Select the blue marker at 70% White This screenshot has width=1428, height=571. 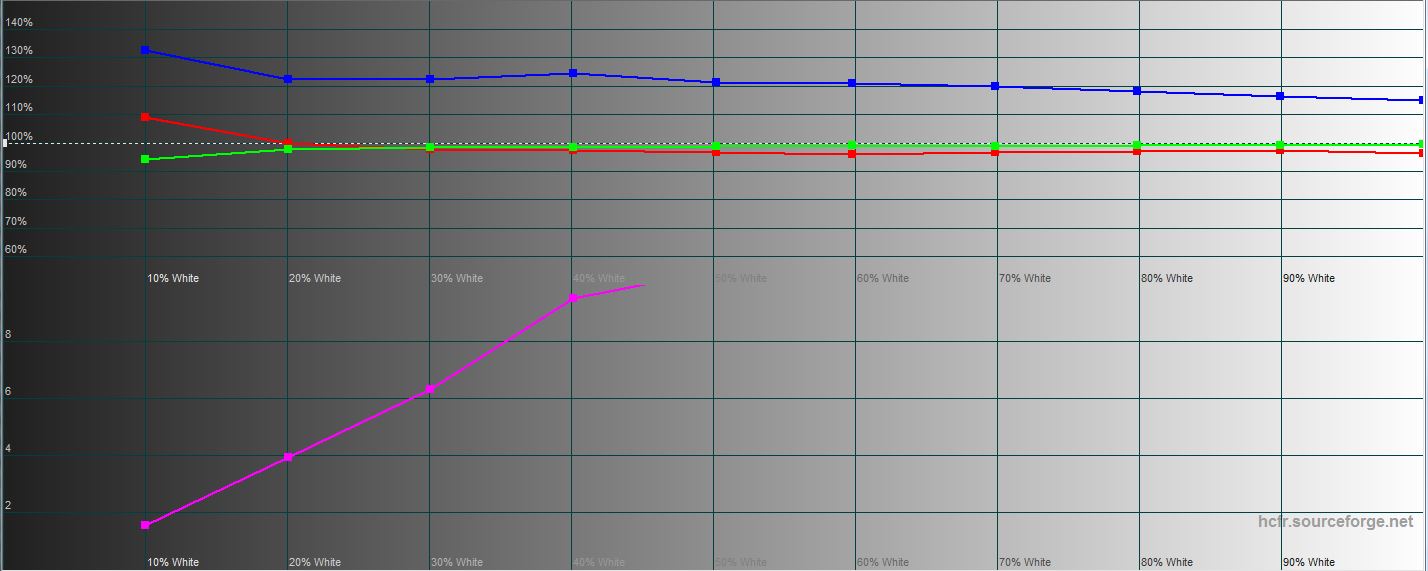pos(995,86)
